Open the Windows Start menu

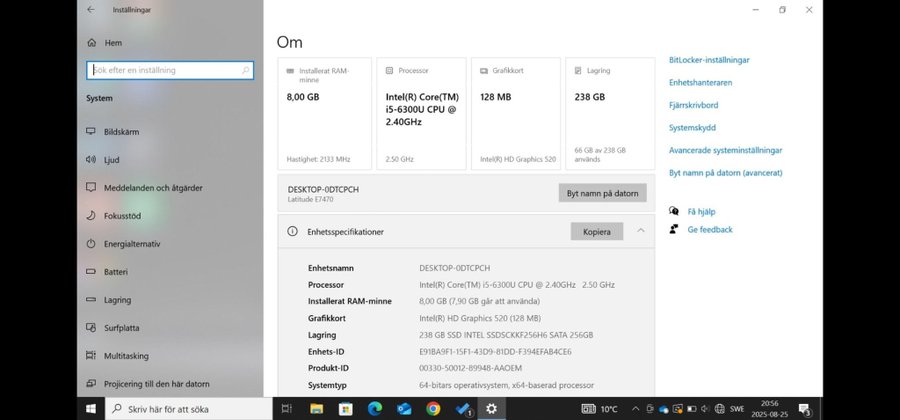click(x=91, y=409)
